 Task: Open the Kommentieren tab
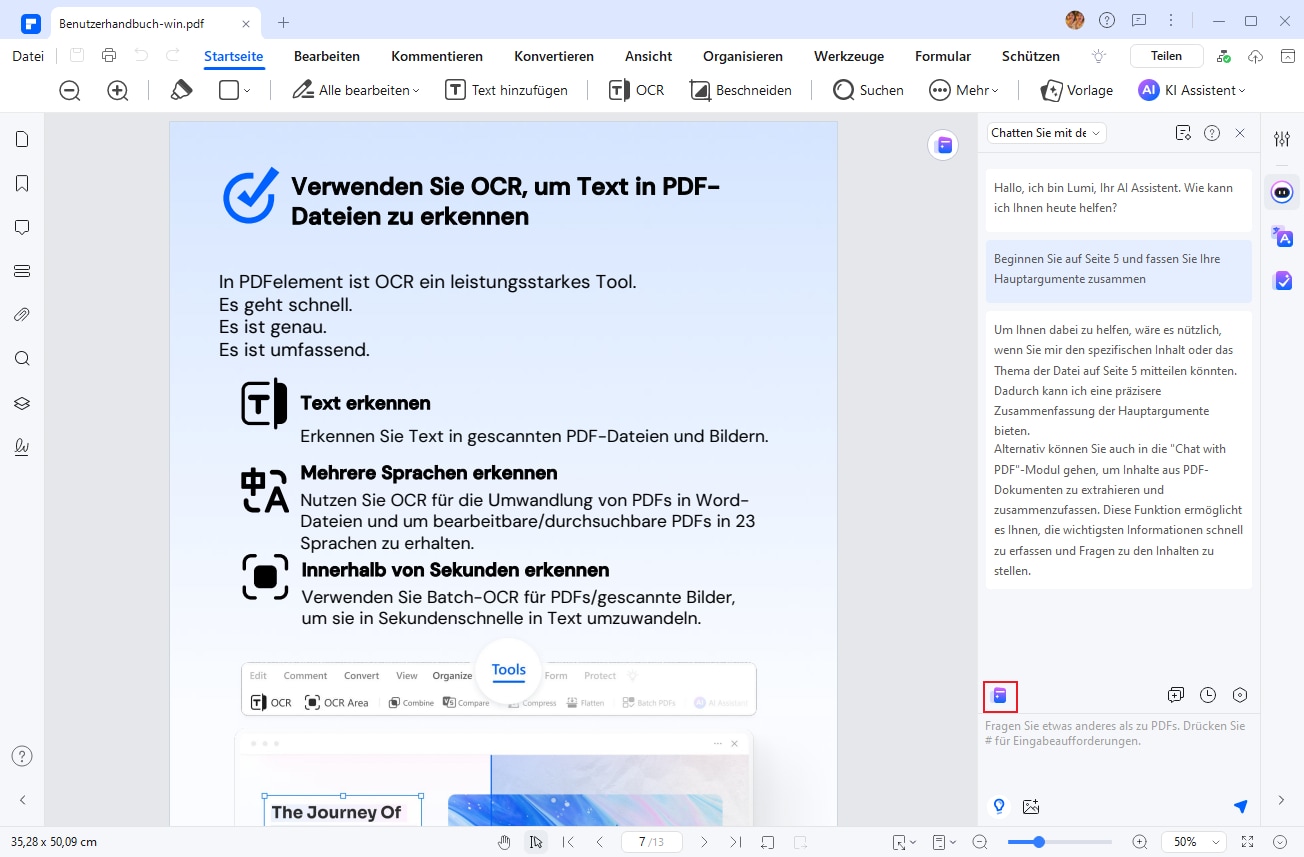click(437, 56)
